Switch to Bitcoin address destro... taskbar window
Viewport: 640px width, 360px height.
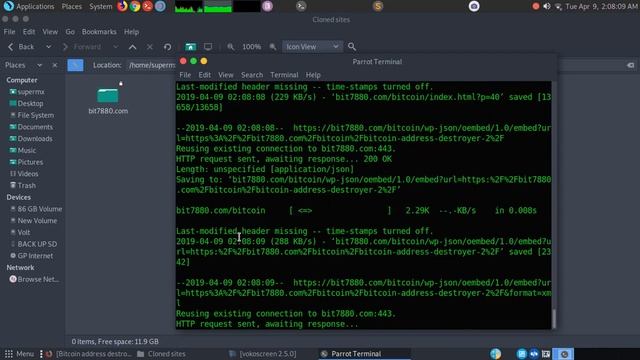tap(89, 354)
